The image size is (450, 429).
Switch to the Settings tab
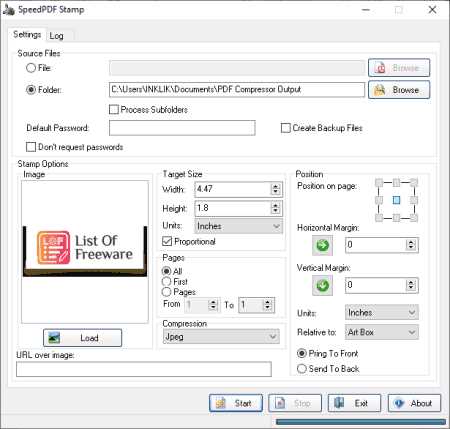tap(27, 34)
